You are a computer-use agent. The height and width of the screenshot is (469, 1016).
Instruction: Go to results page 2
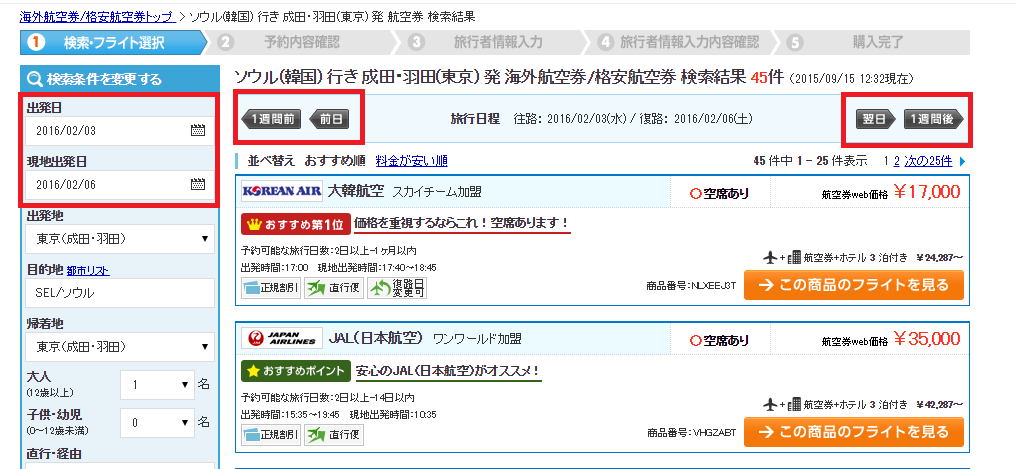coord(897,161)
